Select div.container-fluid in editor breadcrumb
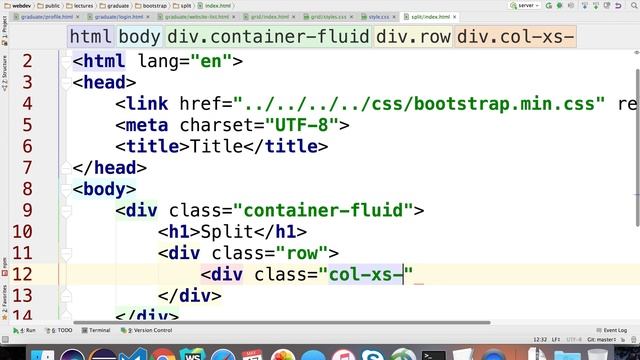The height and width of the screenshot is (360, 640). 268,37
